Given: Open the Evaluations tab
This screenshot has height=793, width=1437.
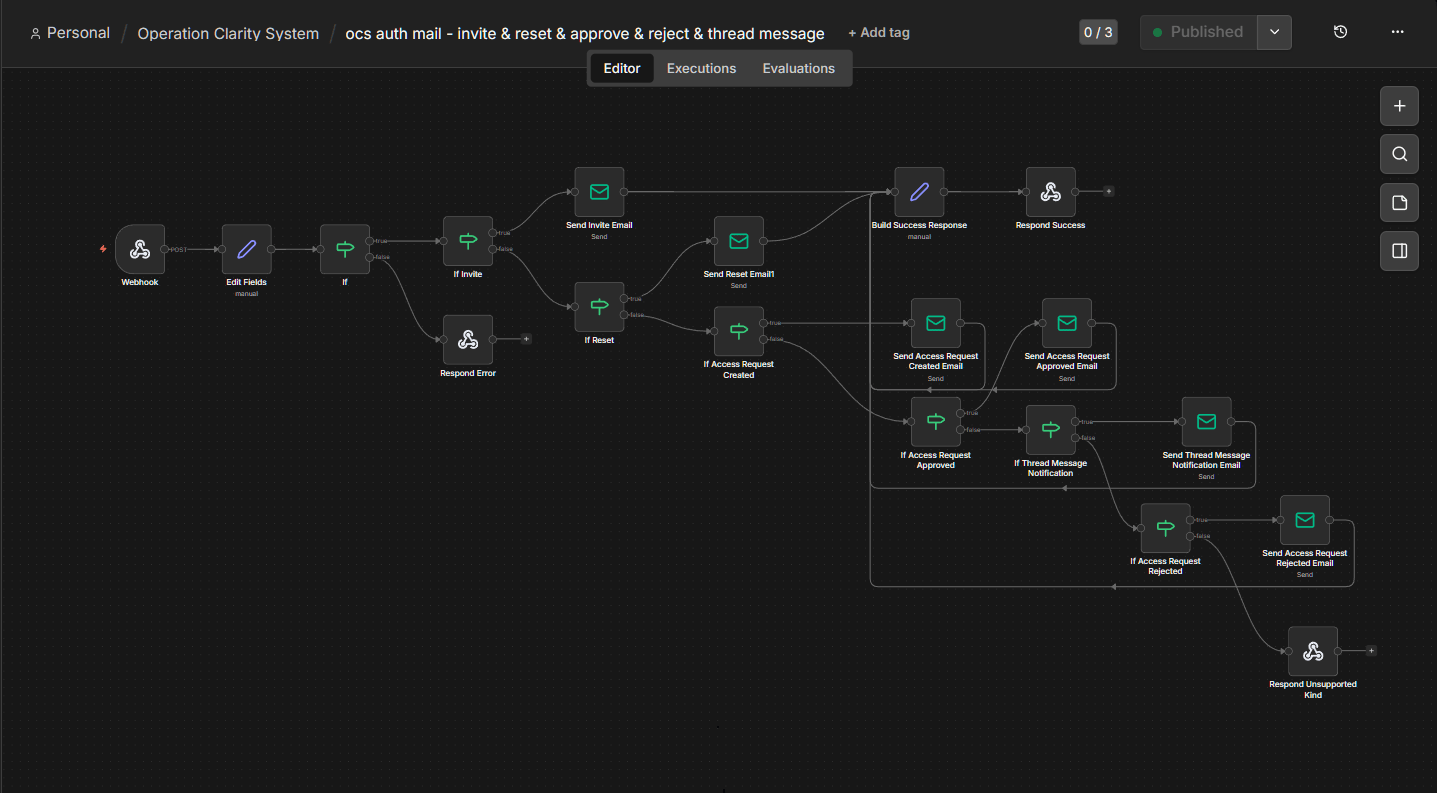Looking at the screenshot, I should (798, 67).
